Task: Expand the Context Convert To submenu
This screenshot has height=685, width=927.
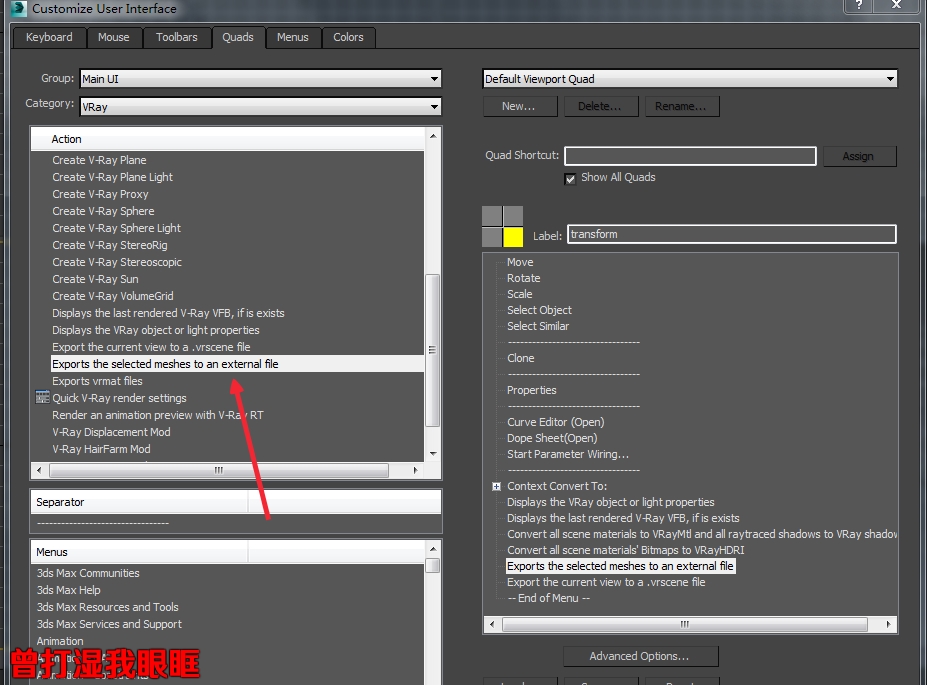Action: [497, 486]
